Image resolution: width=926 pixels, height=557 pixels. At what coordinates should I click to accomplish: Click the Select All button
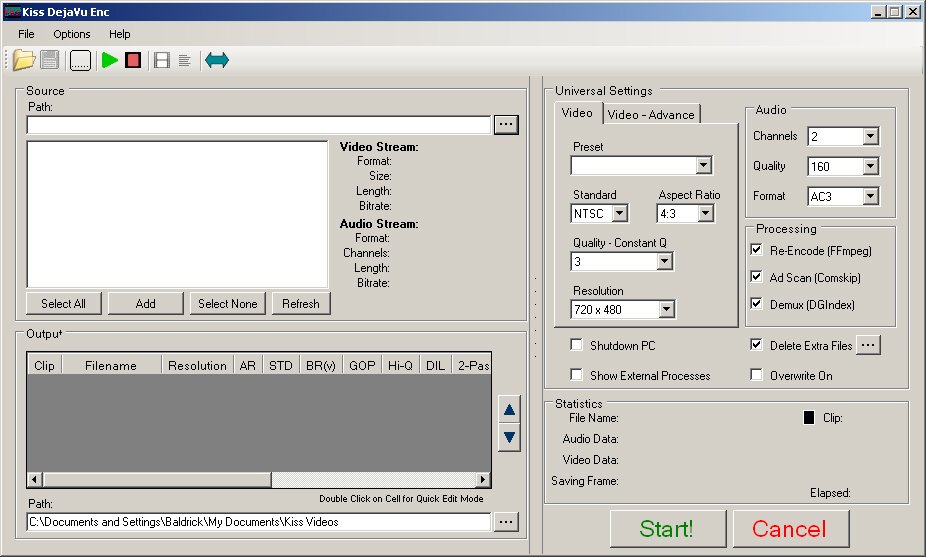[x=64, y=304]
